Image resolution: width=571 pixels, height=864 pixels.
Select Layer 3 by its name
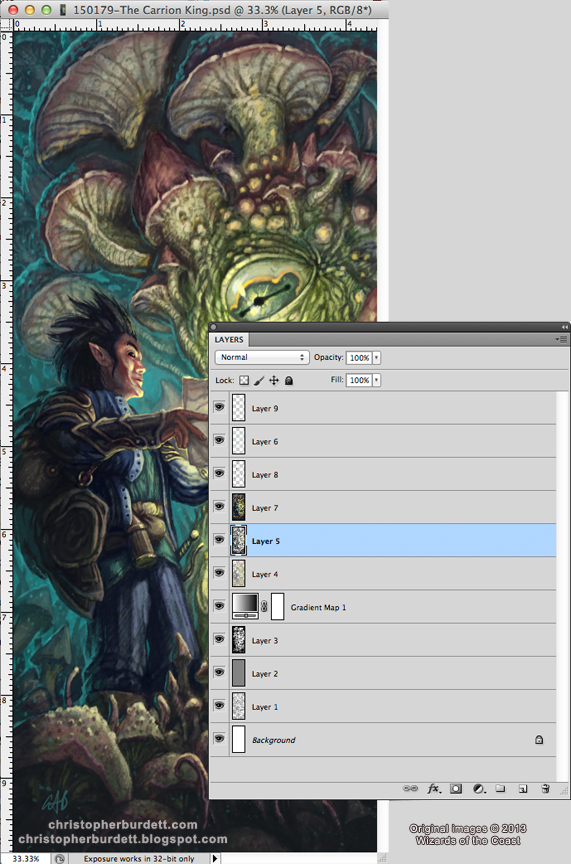pos(265,640)
